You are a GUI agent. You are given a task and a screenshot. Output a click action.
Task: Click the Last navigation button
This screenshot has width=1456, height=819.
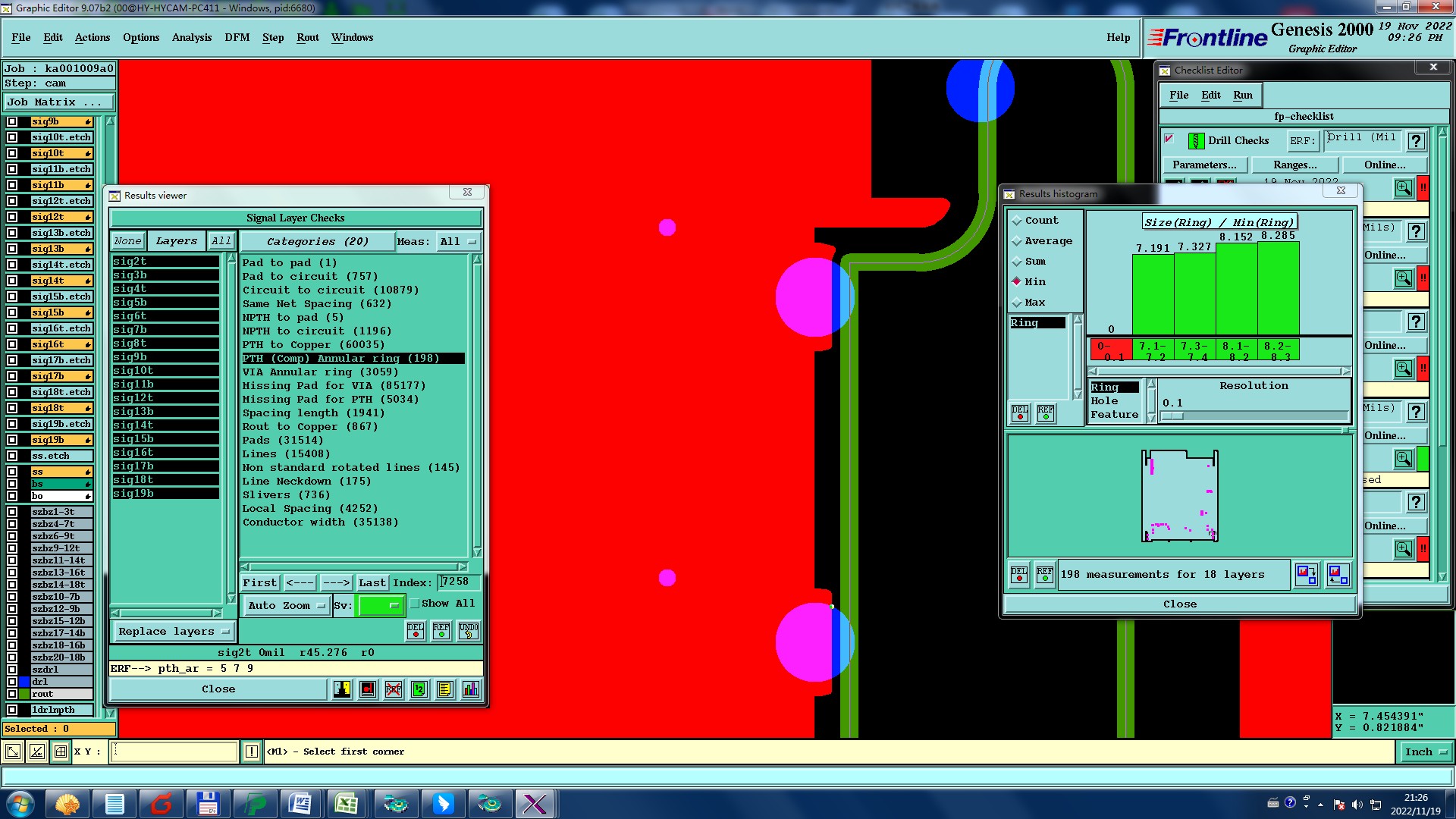[x=372, y=582]
